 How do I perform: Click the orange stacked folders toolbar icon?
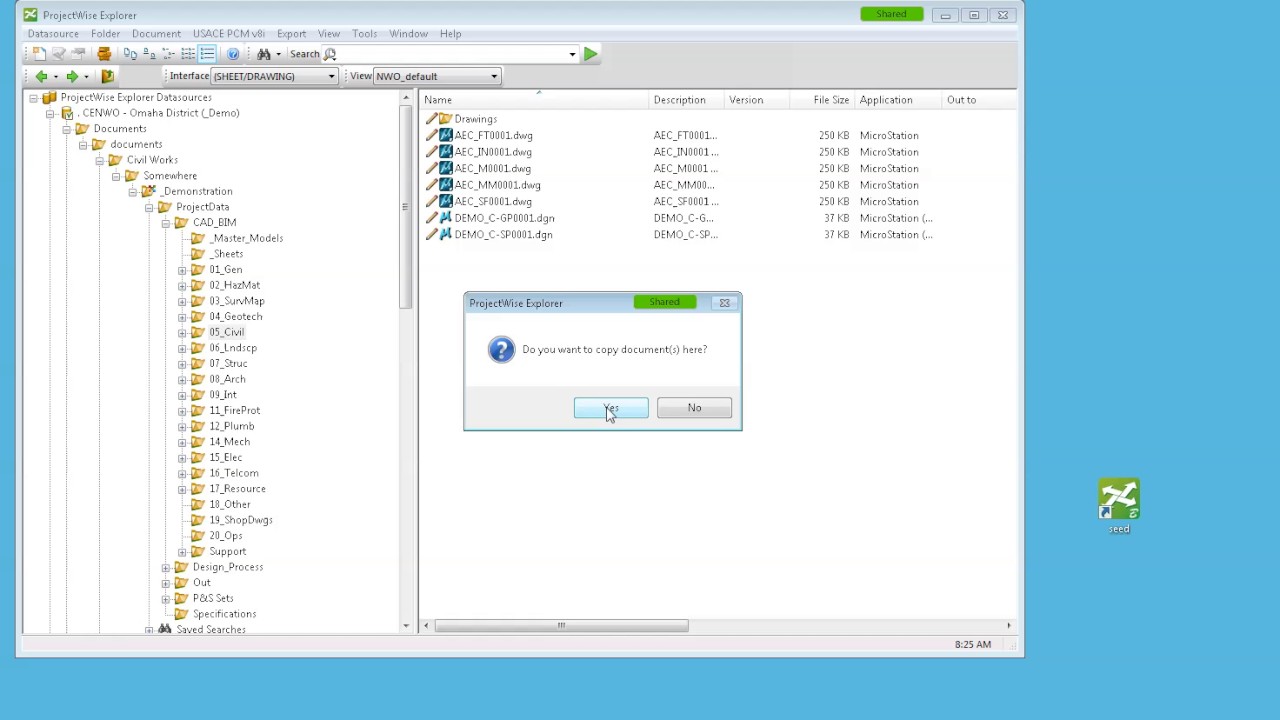coord(104,54)
